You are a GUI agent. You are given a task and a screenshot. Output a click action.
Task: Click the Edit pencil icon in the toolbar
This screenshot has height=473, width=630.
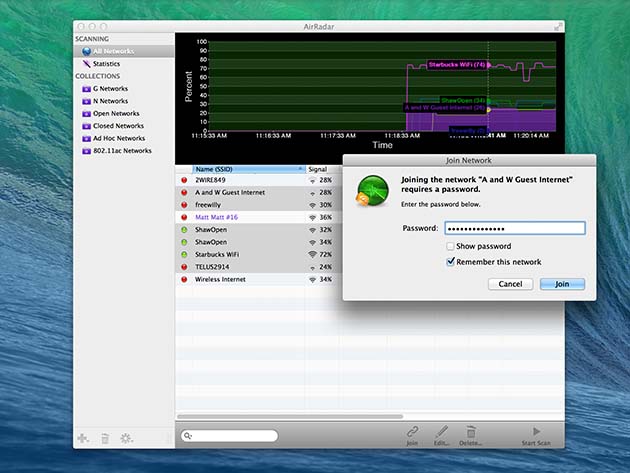(x=441, y=432)
